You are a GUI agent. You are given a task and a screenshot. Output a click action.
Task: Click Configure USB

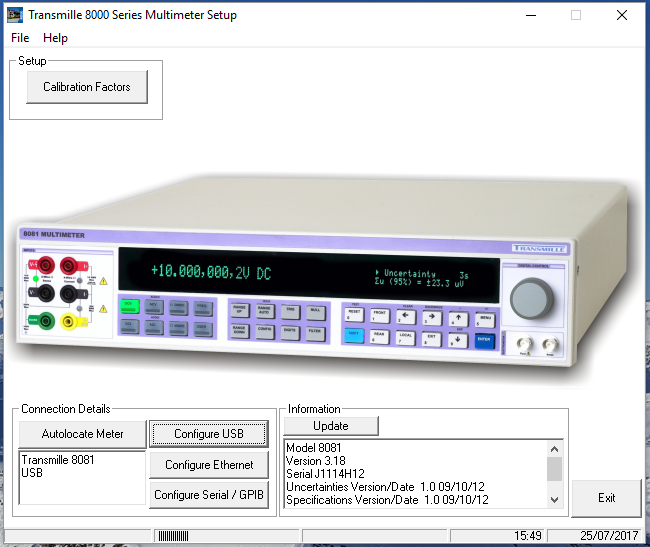209,434
